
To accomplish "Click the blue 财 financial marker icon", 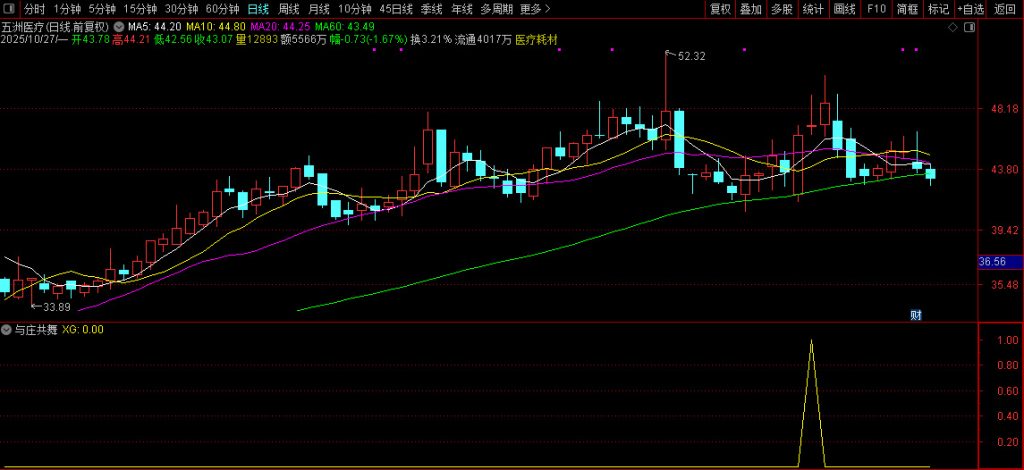I will point(915,315).
